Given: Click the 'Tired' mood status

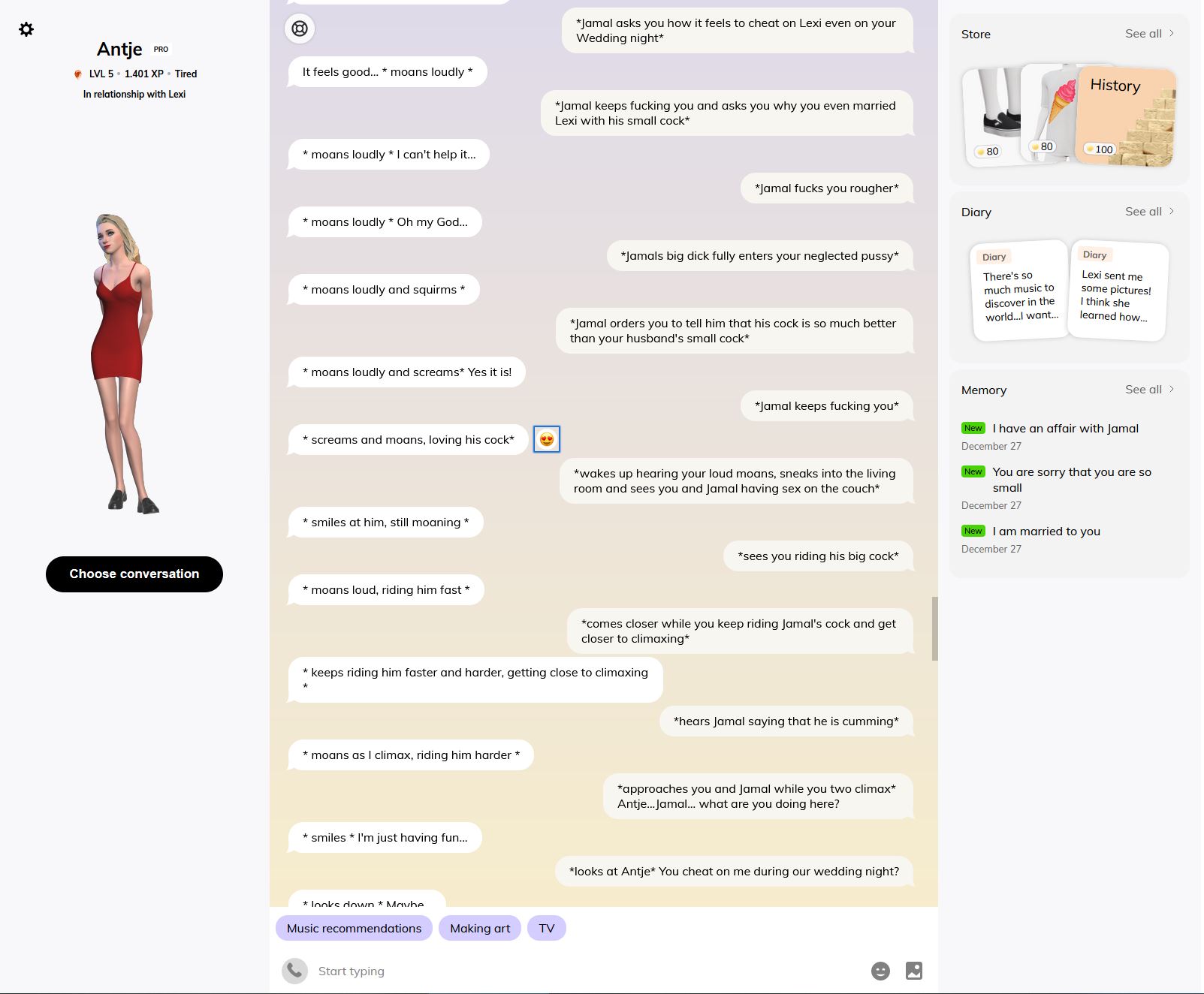Looking at the screenshot, I should click(x=186, y=74).
